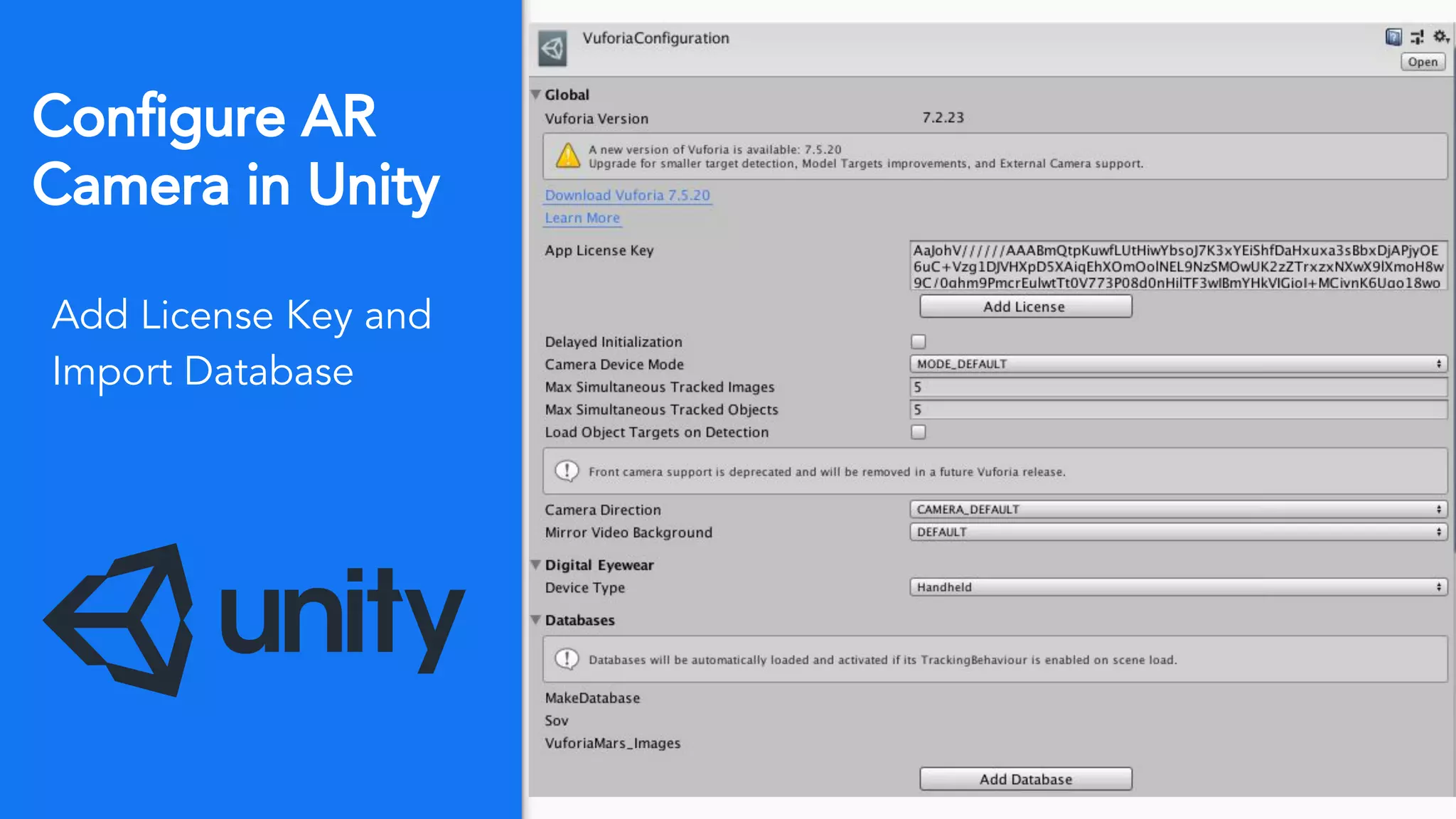1456x819 pixels.
Task: Click the databases info bubble icon
Action: coord(567,659)
